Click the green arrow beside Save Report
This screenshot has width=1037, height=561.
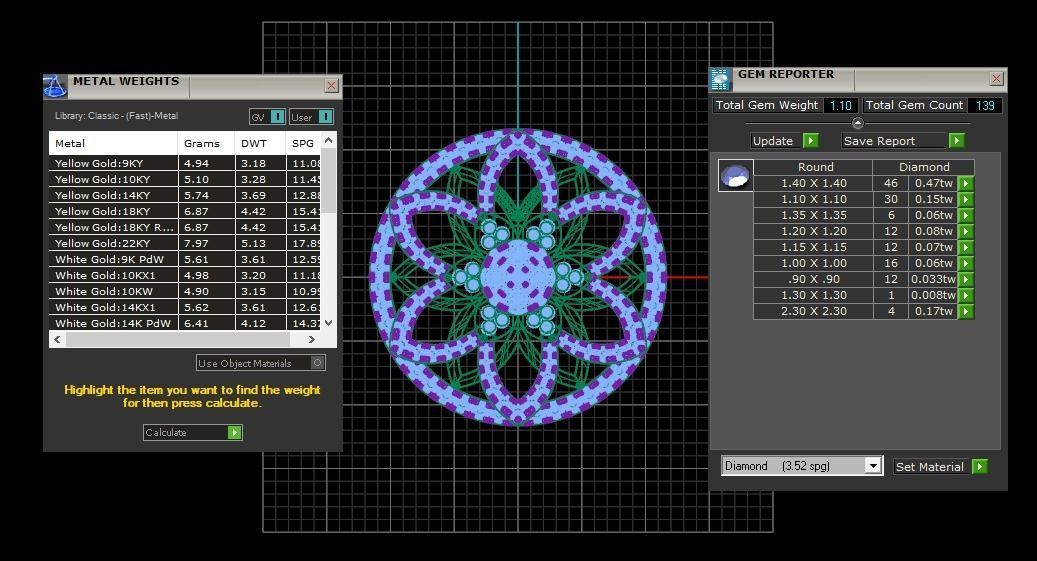(956, 140)
